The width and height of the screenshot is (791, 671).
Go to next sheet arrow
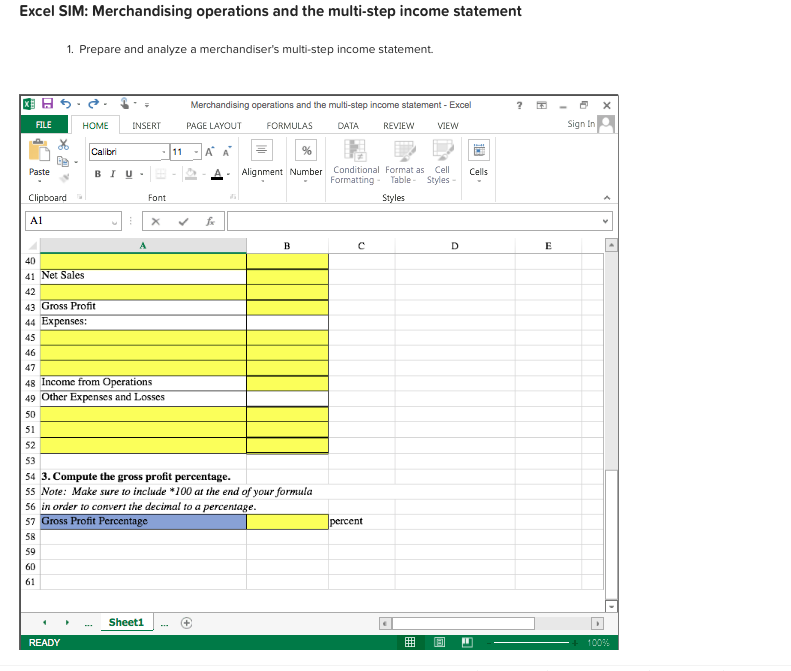[x=67, y=623]
